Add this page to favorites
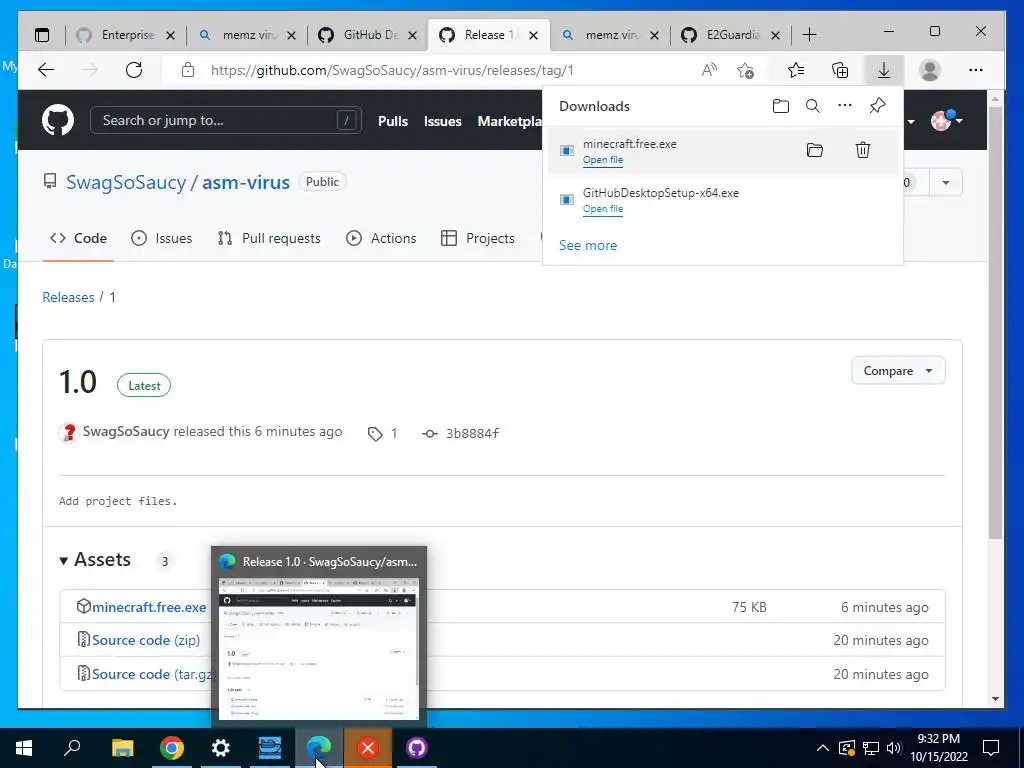Viewport: 1024px width, 768px height. click(x=745, y=70)
